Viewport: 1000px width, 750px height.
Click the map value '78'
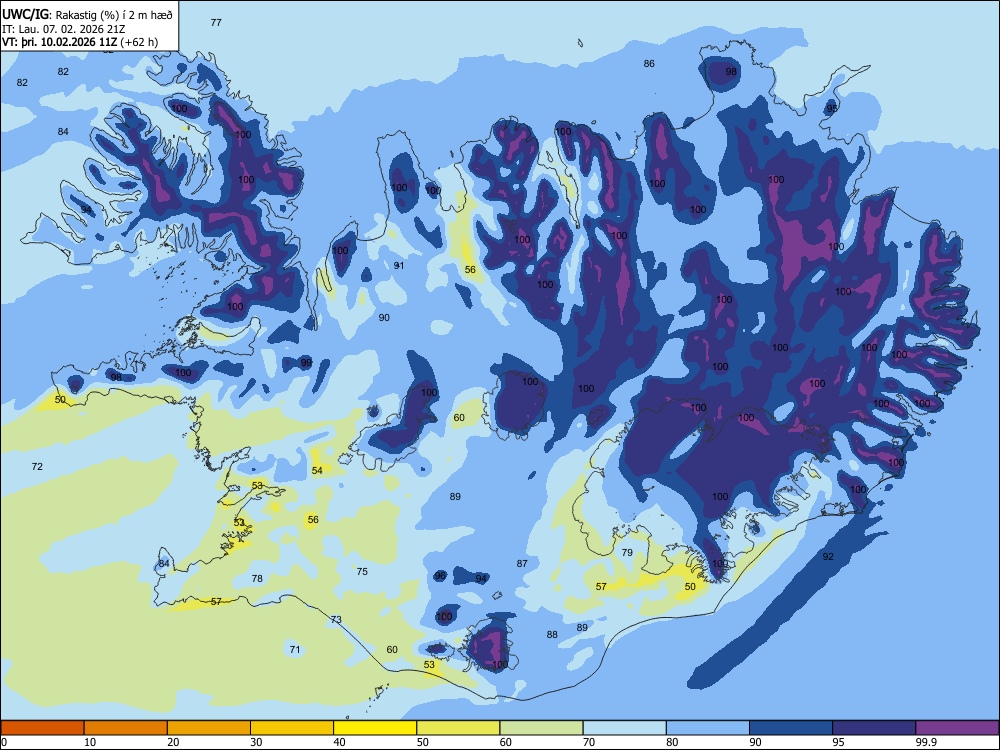click(x=257, y=578)
